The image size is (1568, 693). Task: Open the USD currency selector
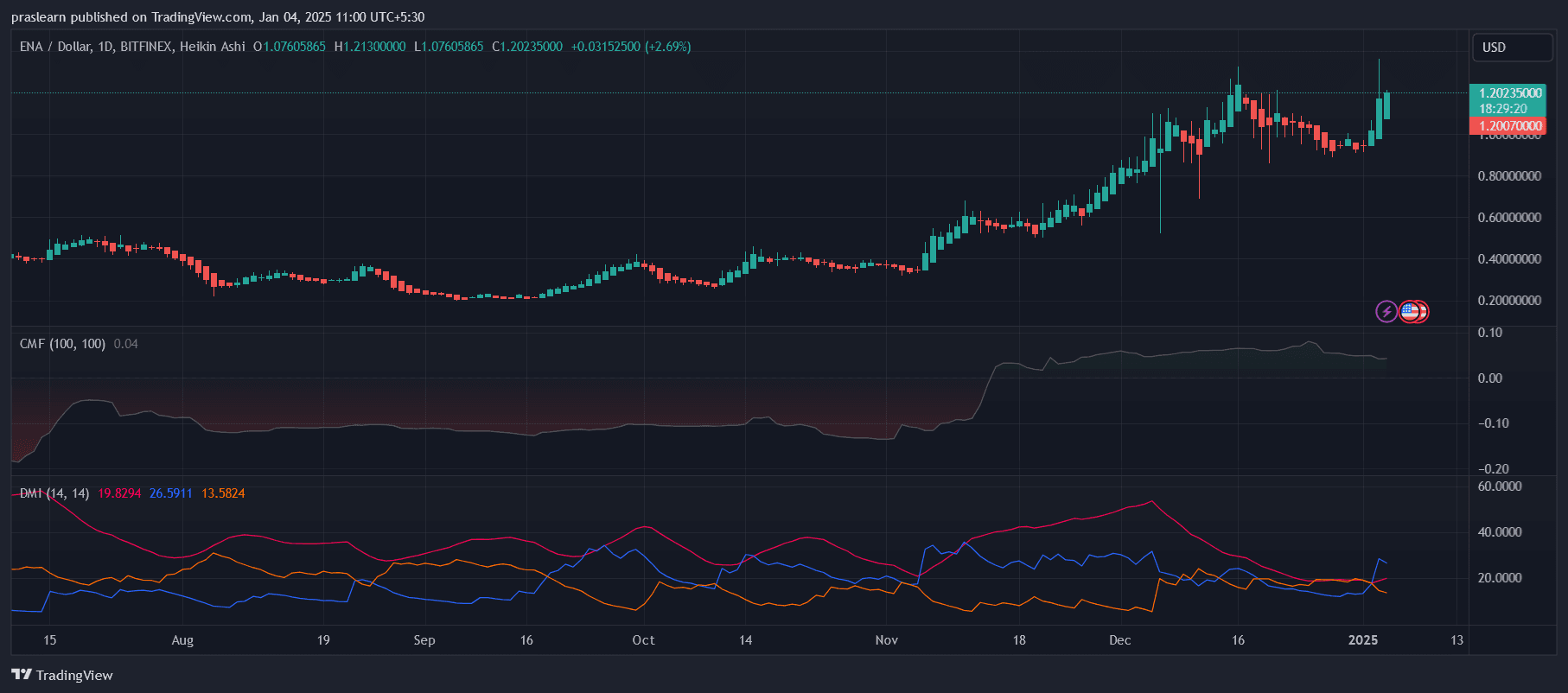click(1511, 48)
